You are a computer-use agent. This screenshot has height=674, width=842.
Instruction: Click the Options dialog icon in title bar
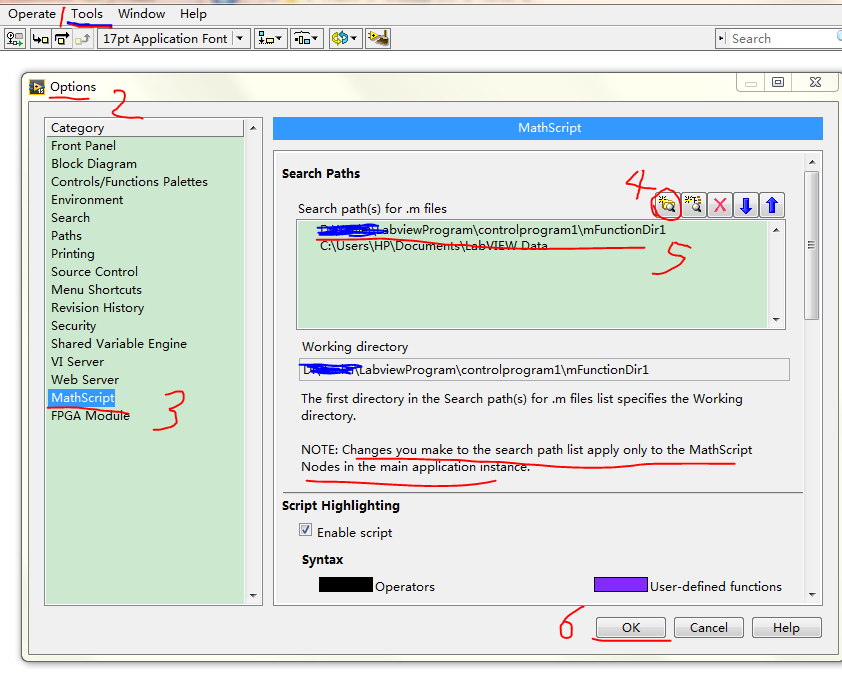(x=37, y=87)
